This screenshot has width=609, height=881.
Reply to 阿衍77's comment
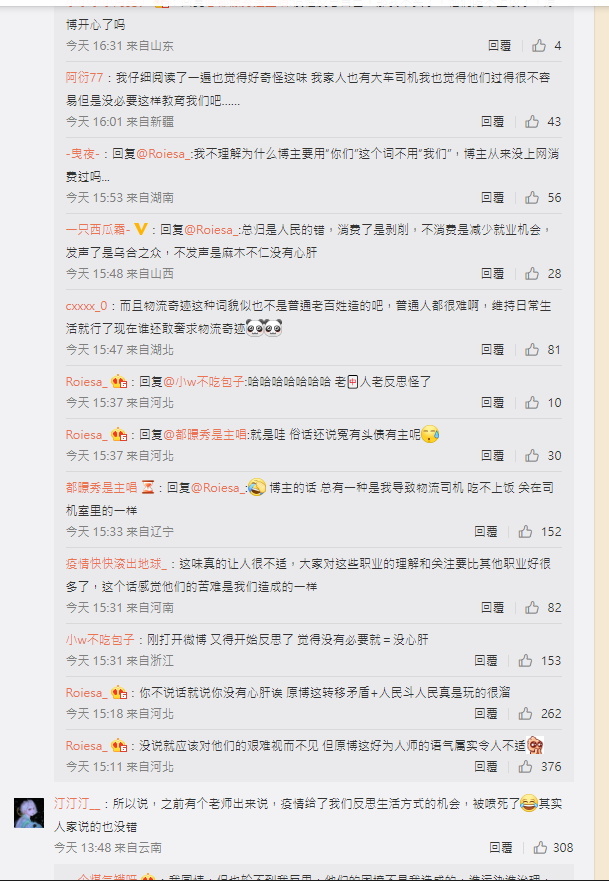pyautogui.click(x=493, y=121)
